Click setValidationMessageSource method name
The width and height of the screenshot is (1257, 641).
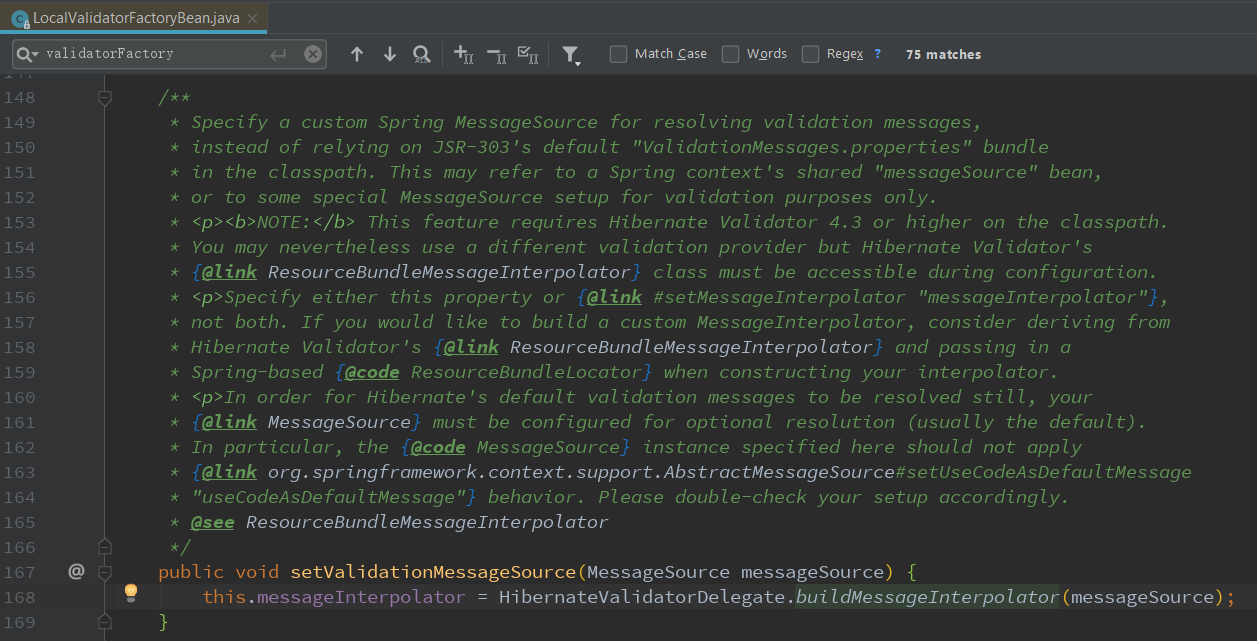pos(433,572)
